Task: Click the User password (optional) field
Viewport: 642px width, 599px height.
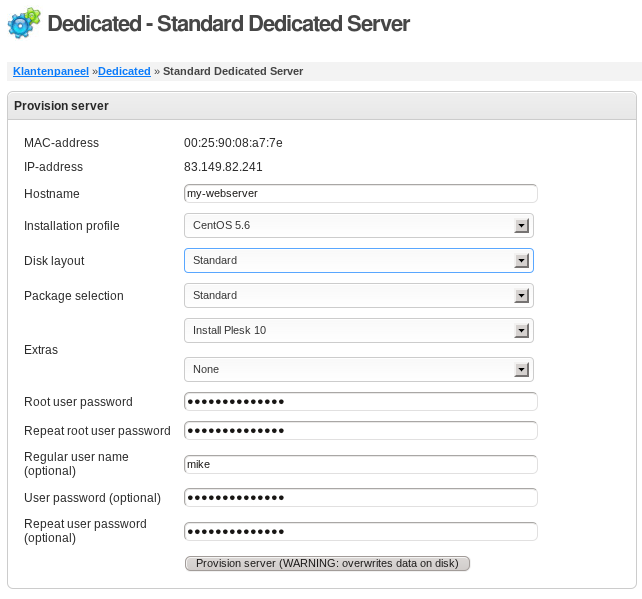Action: click(361, 497)
